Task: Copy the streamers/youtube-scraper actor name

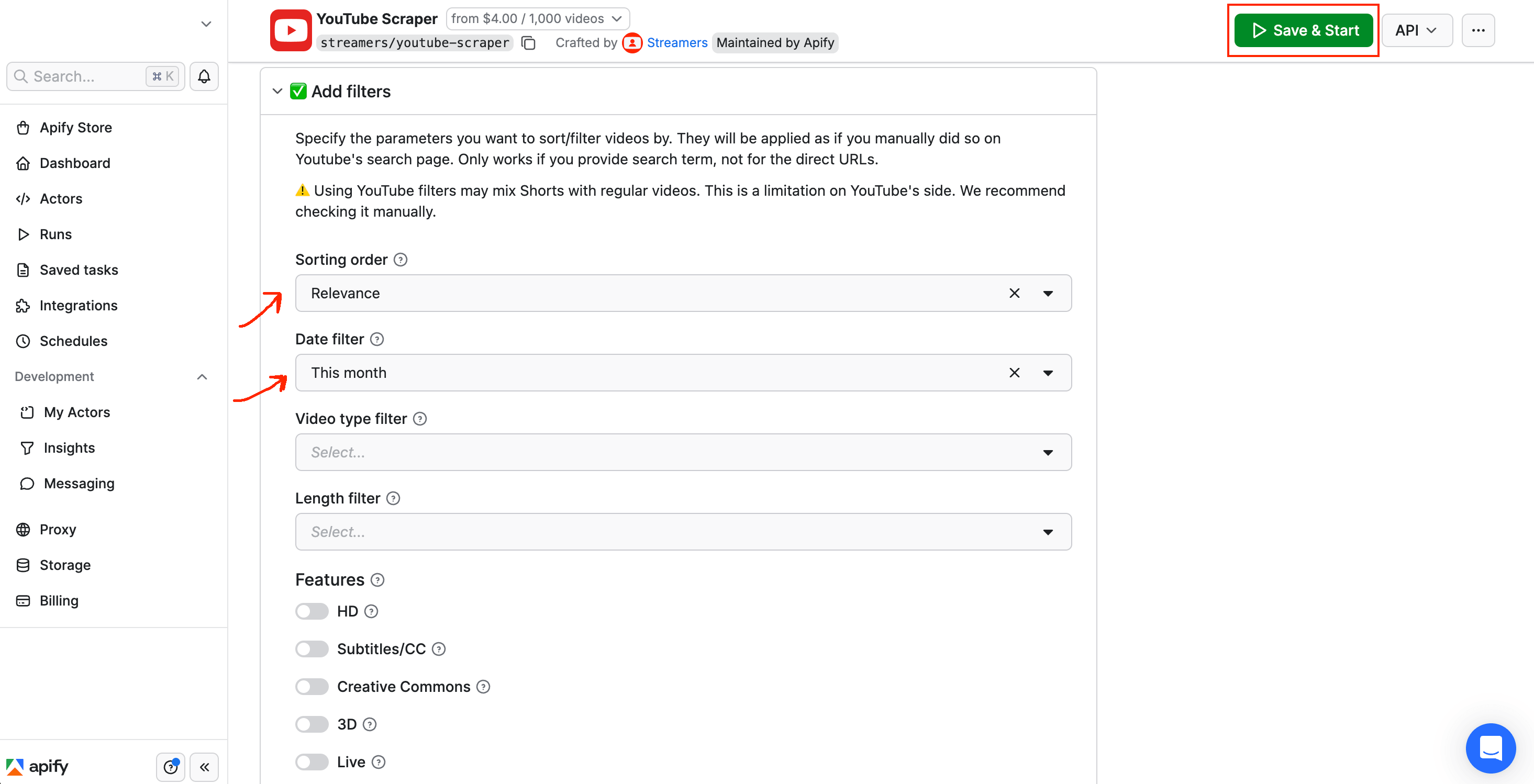Action: point(528,43)
